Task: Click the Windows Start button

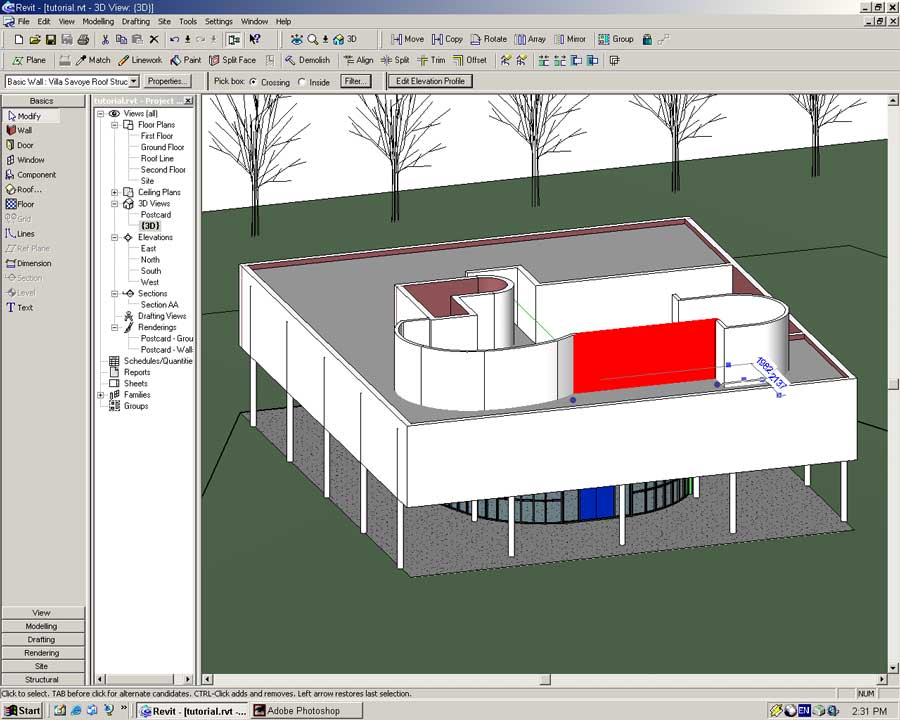Action: (x=23, y=711)
